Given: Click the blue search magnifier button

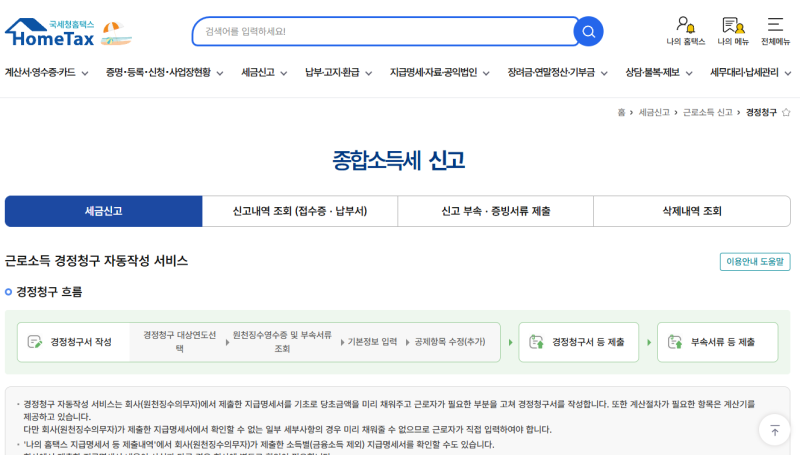Looking at the screenshot, I should coord(588,32).
